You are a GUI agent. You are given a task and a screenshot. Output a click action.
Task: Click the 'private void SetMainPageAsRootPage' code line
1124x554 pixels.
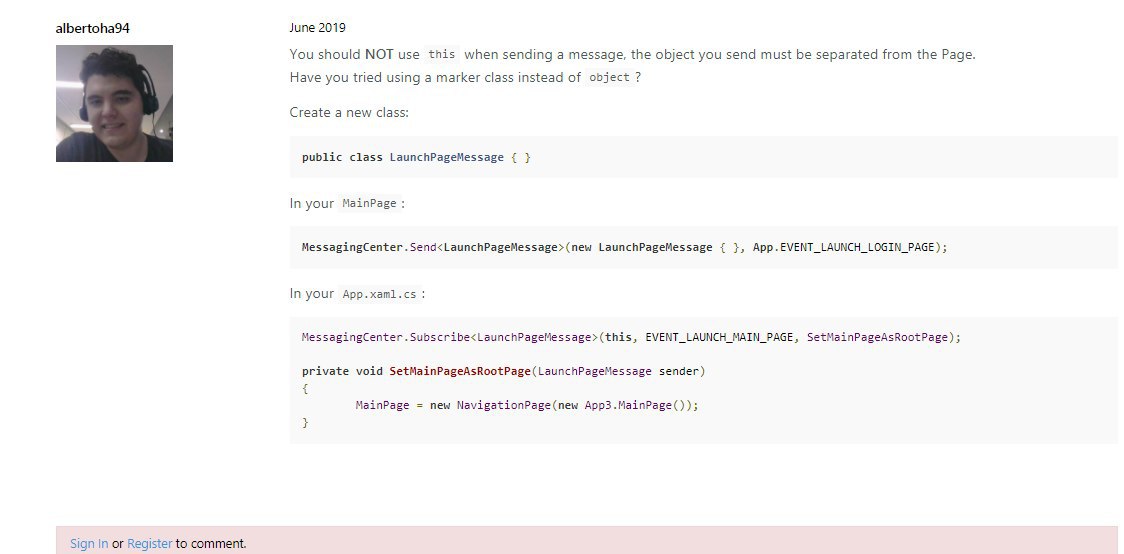click(x=503, y=371)
